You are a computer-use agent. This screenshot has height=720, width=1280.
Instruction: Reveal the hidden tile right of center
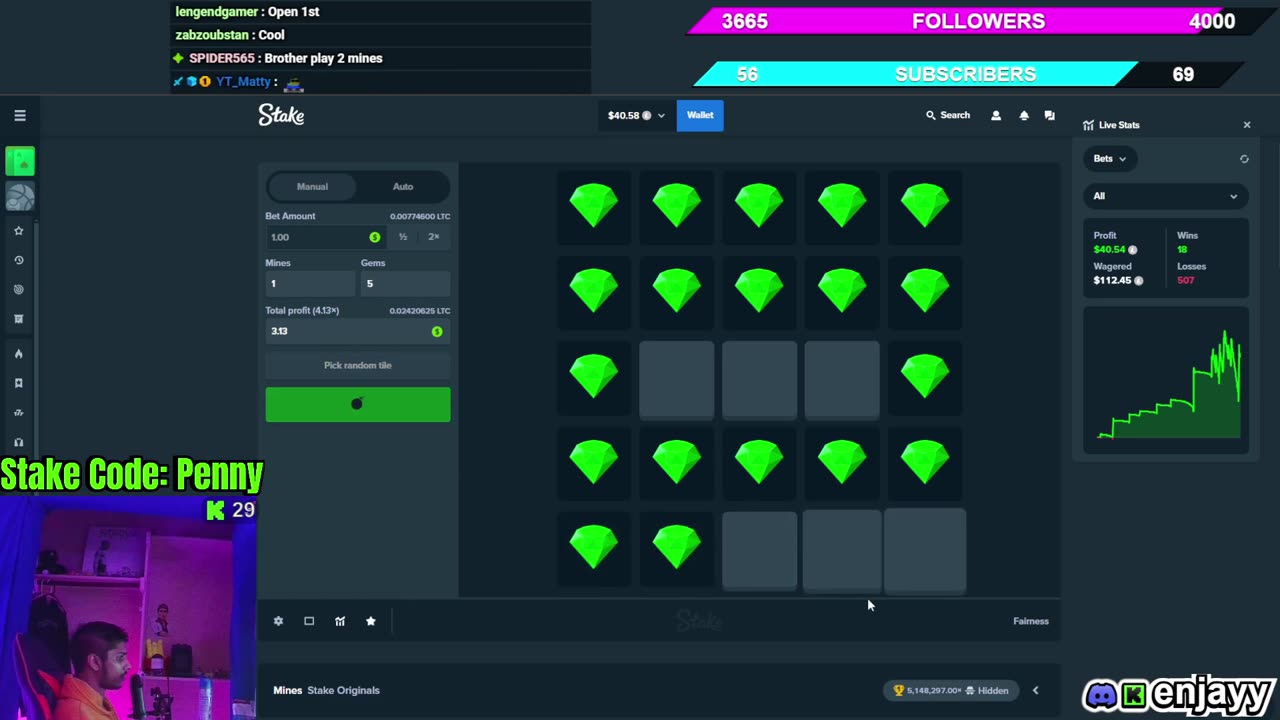(x=842, y=378)
